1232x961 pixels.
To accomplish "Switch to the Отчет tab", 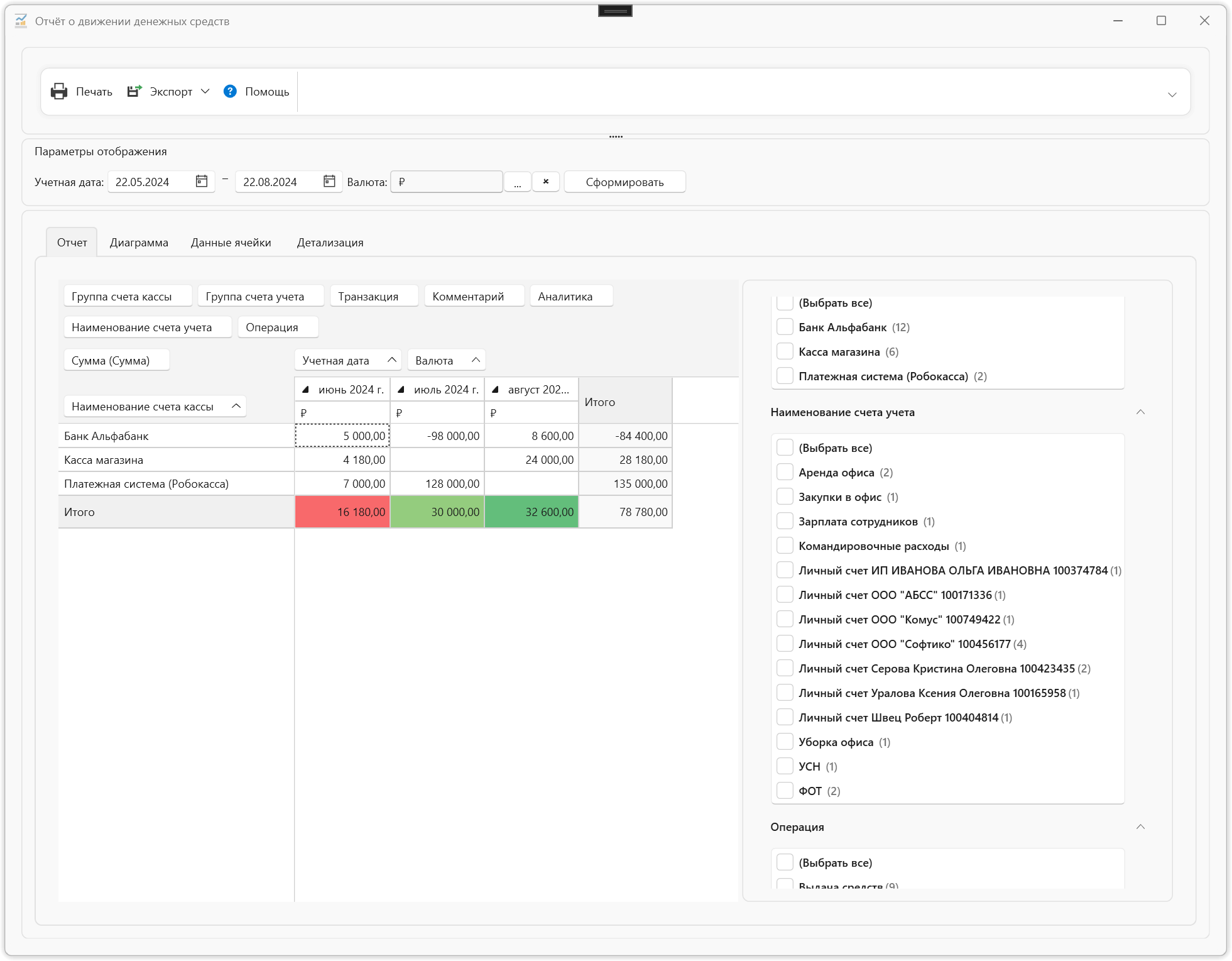I will pyautogui.click(x=72, y=242).
